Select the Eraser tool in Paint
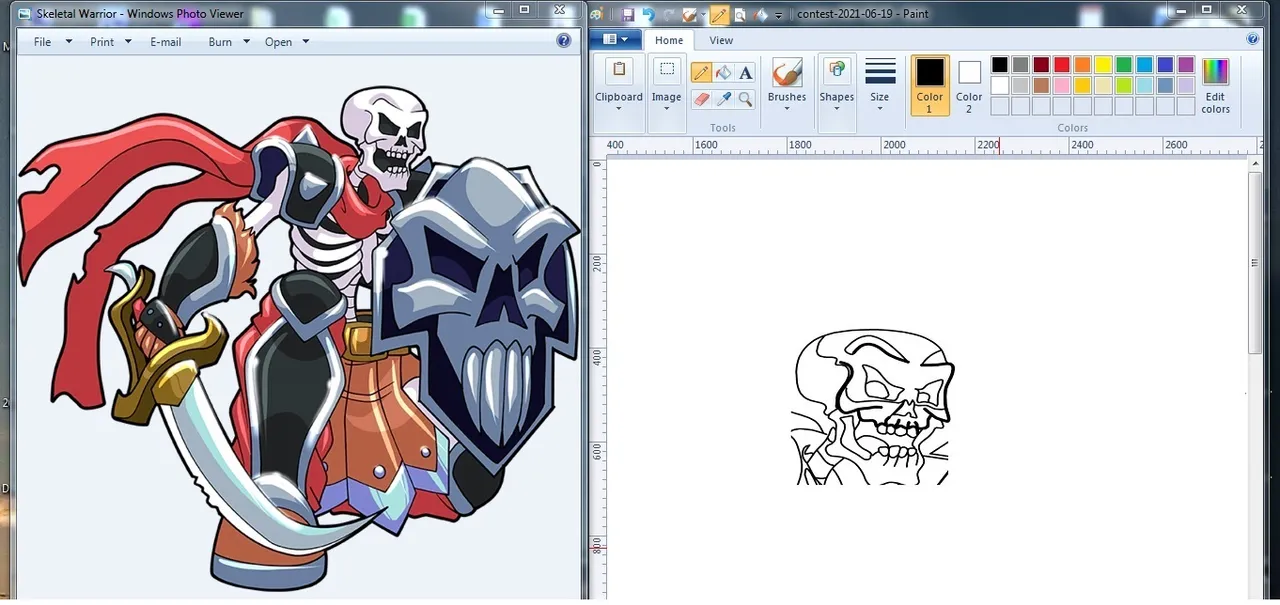The height and width of the screenshot is (605, 1280). [701, 98]
